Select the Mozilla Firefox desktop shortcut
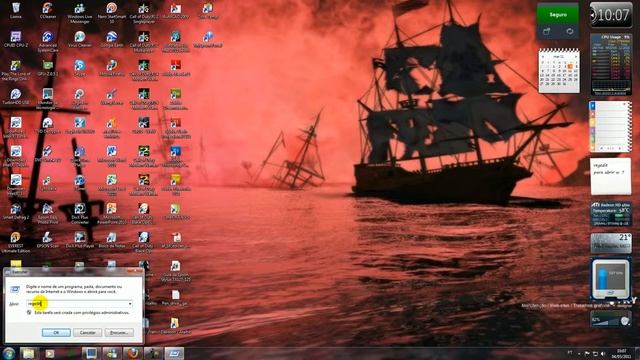The width and height of the screenshot is (640, 360). pos(111,68)
